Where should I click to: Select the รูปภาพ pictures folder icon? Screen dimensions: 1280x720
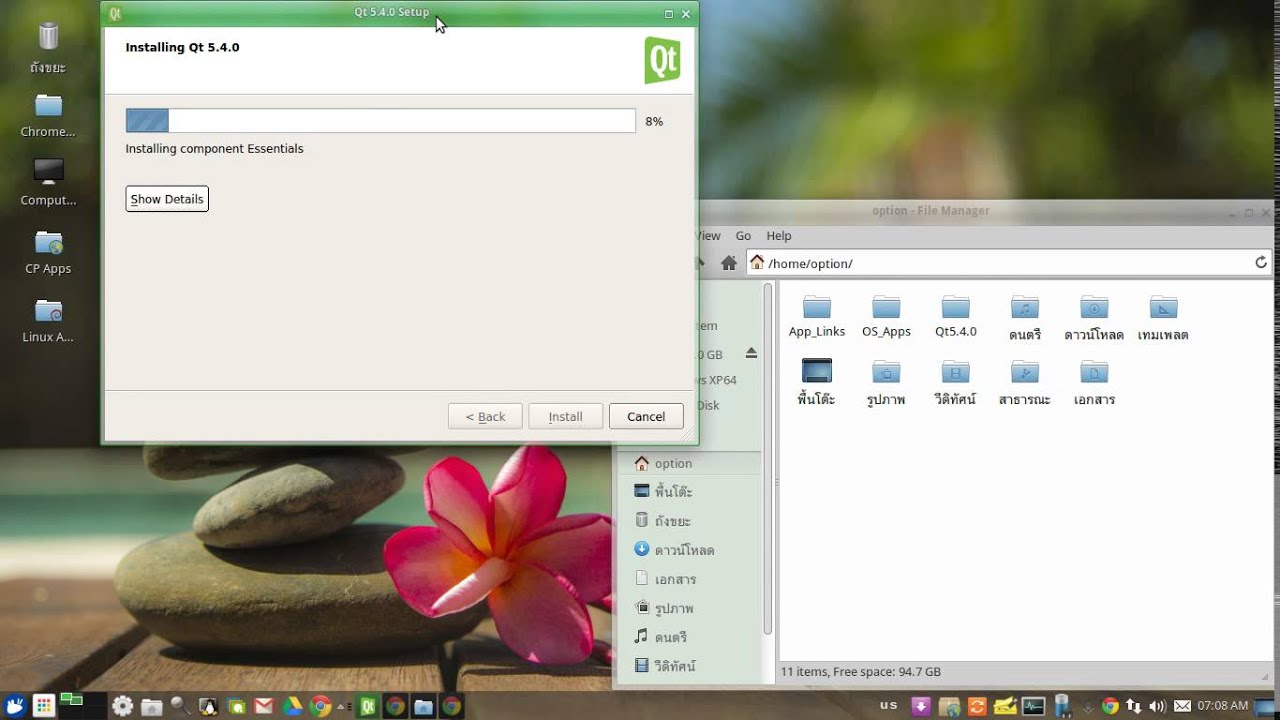(x=886, y=371)
